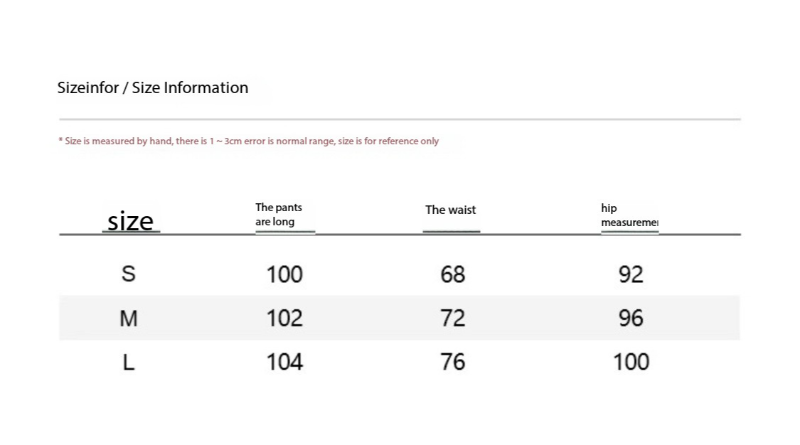Select hip value 100 in L row
This screenshot has width=800, height=445.
(x=631, y=362)
